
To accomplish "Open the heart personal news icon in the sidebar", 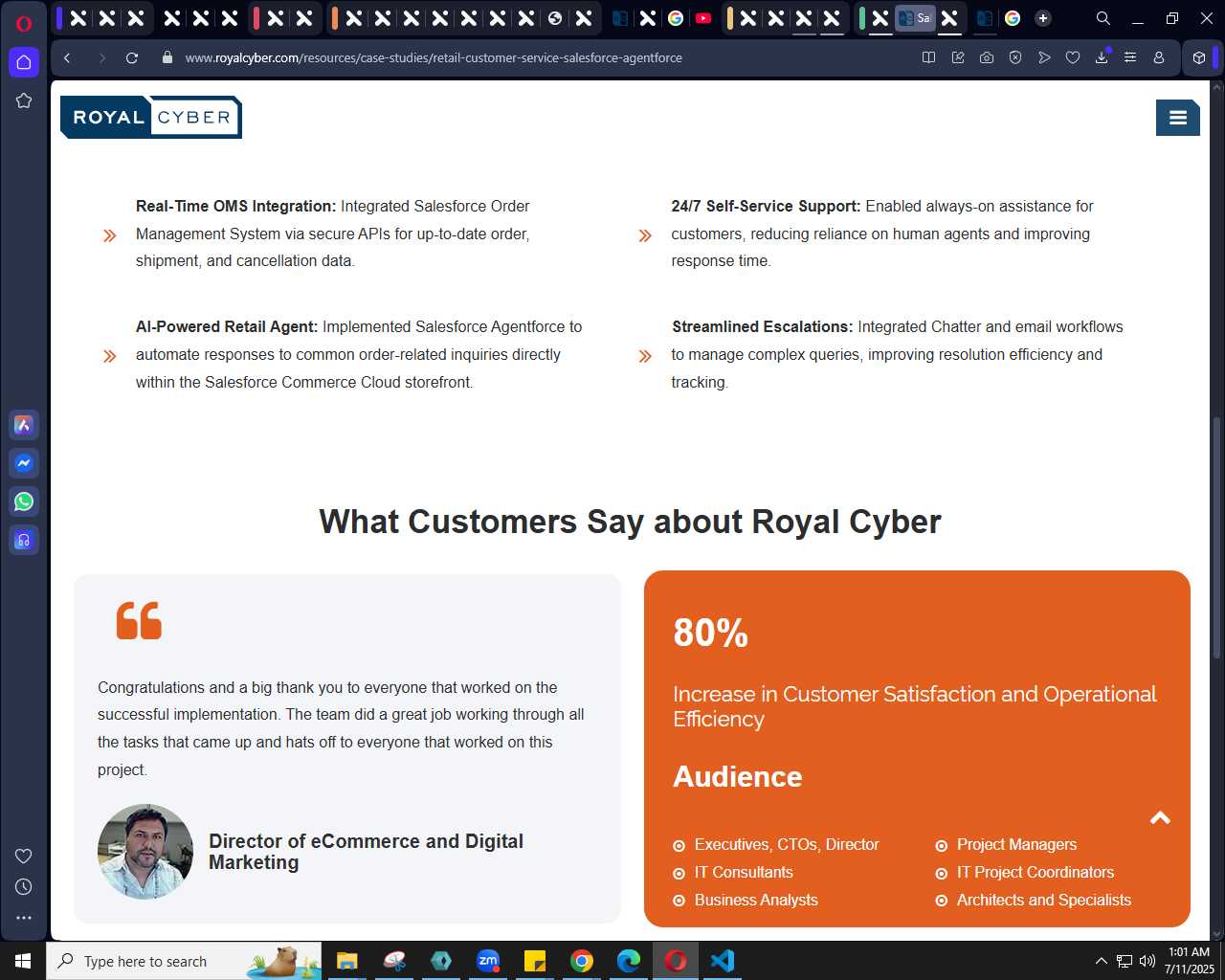I will tap(24, 856).
